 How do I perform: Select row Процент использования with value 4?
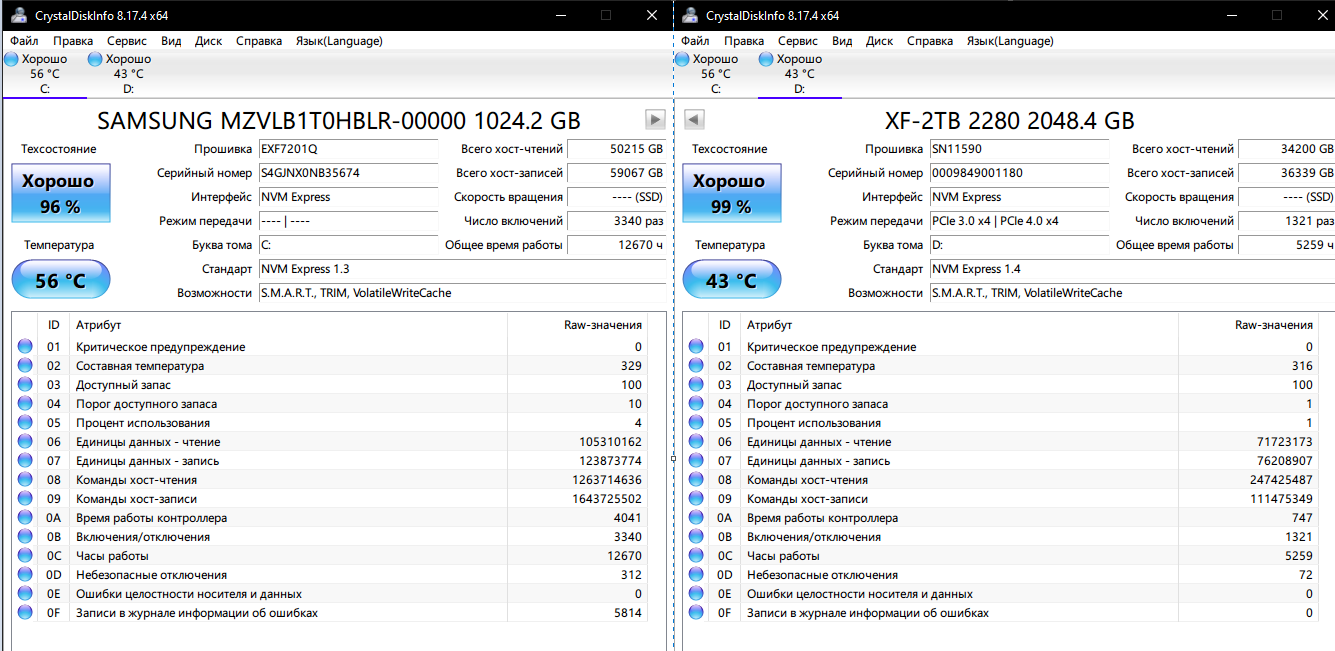coord(330,423)
